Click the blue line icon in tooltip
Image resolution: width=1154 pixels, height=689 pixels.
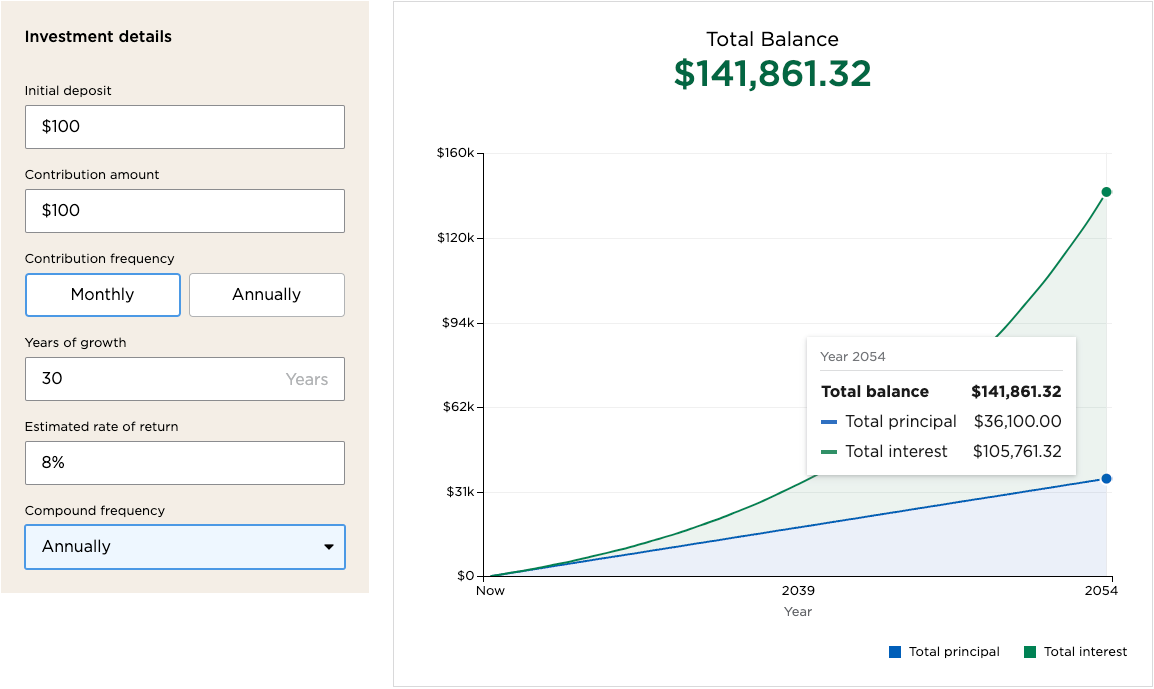pyautogui.click(x=829, y=422)
